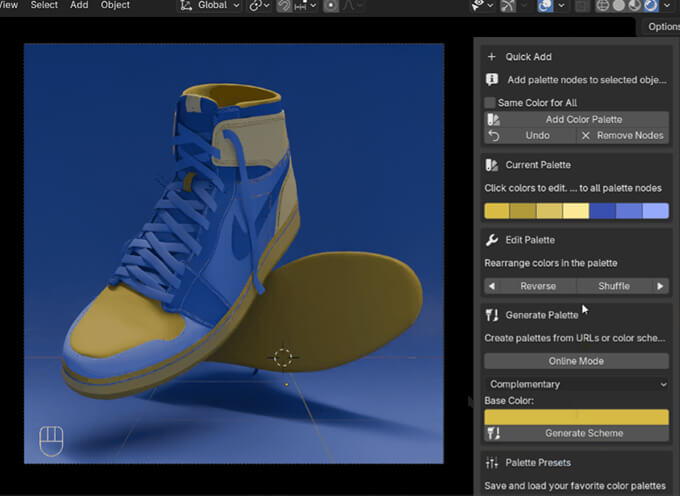Click the mouse indicator icon in viewport
Image resolution: width=680 pixels, height=496 pixels.
click(x=50, y=439)
